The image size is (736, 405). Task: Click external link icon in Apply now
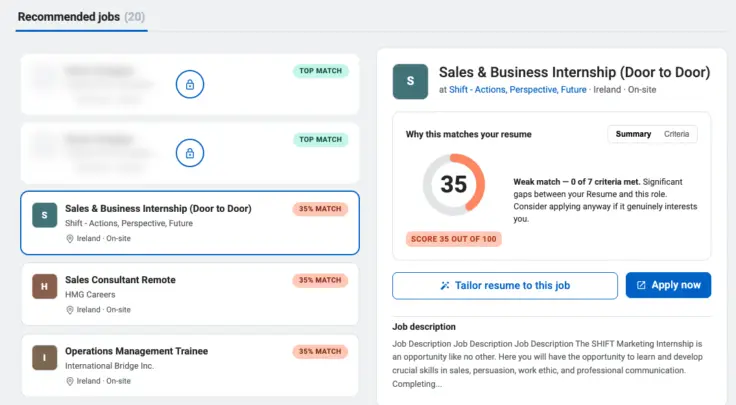[x=641, y=285]
